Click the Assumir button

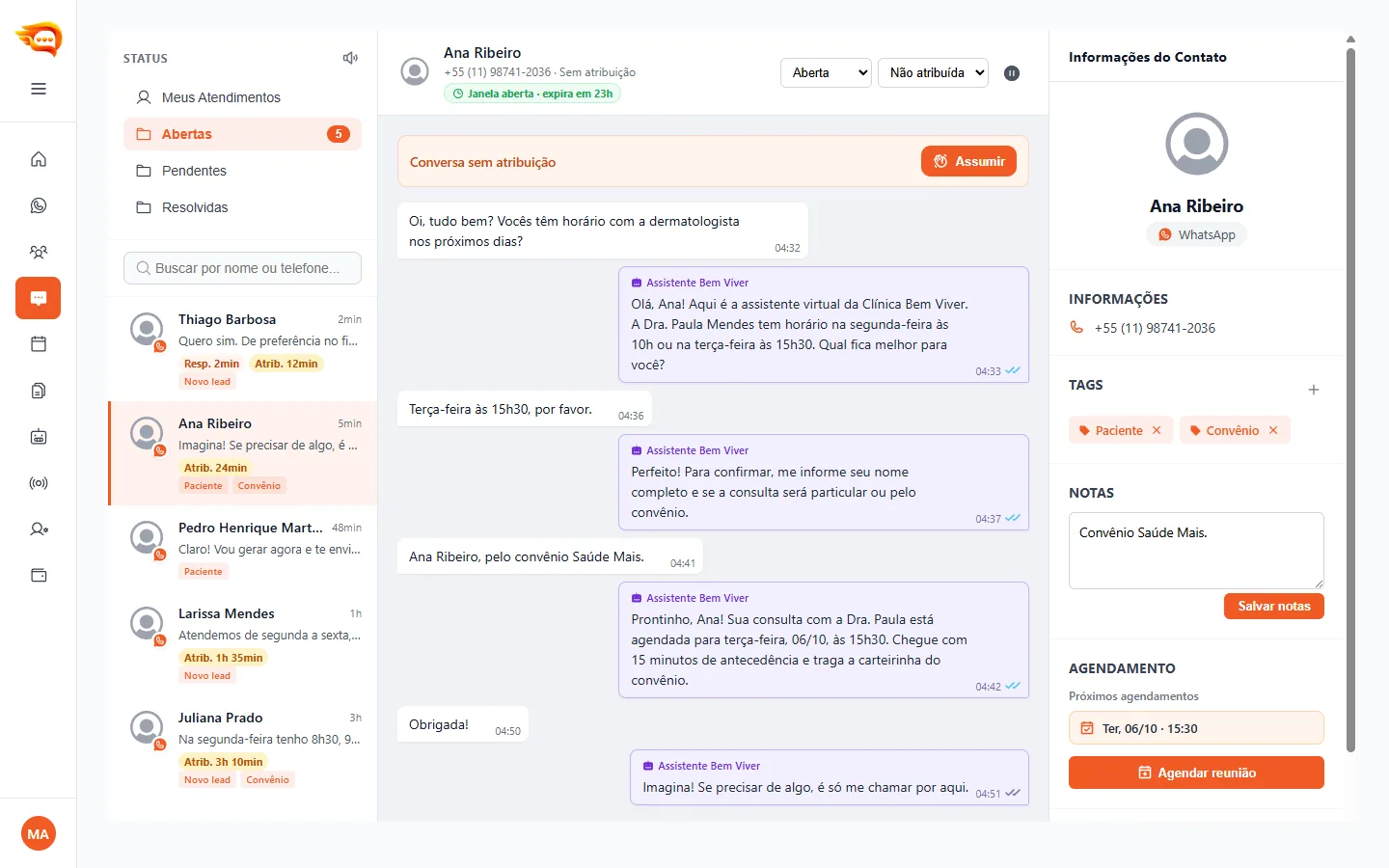[968, 161]
